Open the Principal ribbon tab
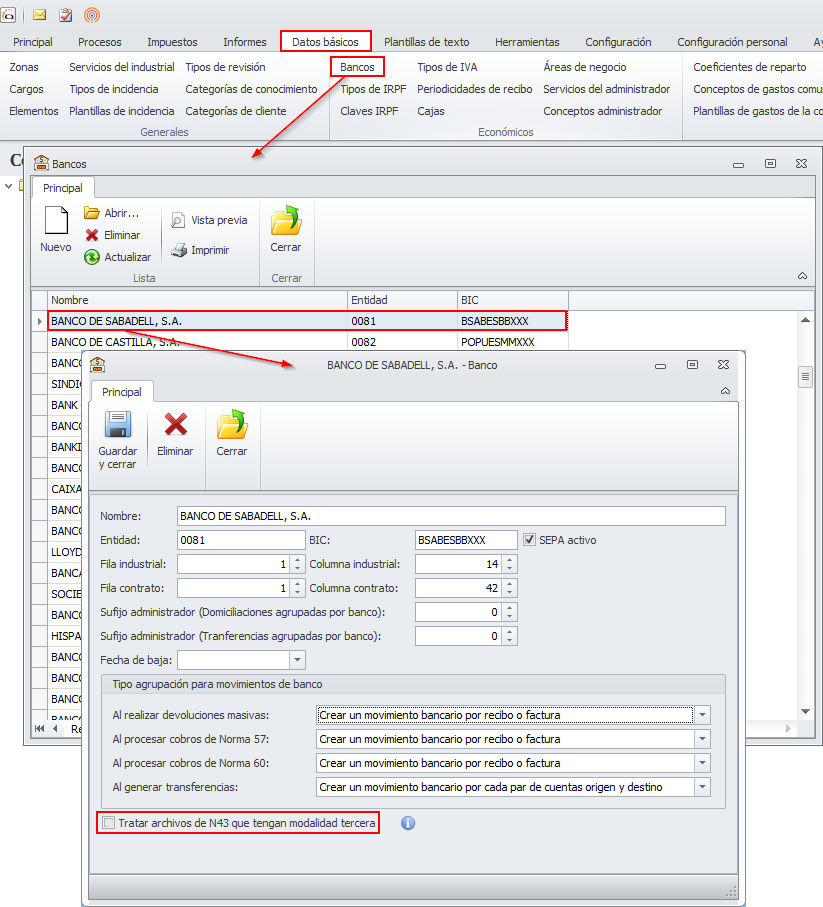This screenshot has width=823, height=907. 33,42
